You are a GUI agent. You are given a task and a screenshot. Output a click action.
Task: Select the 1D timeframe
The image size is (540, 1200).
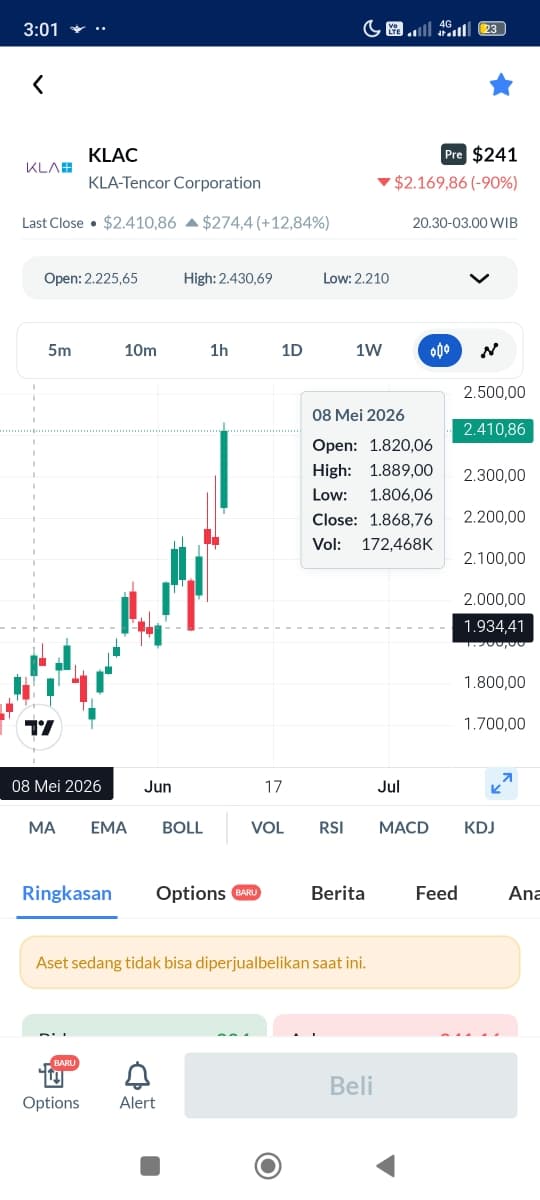(x=291, y=350)
